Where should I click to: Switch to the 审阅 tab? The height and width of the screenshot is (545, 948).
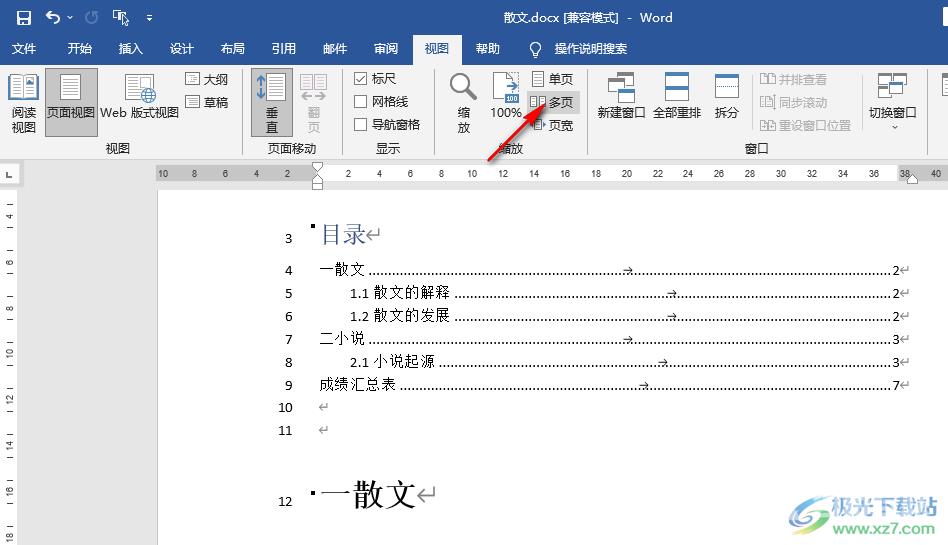[386, 48]
